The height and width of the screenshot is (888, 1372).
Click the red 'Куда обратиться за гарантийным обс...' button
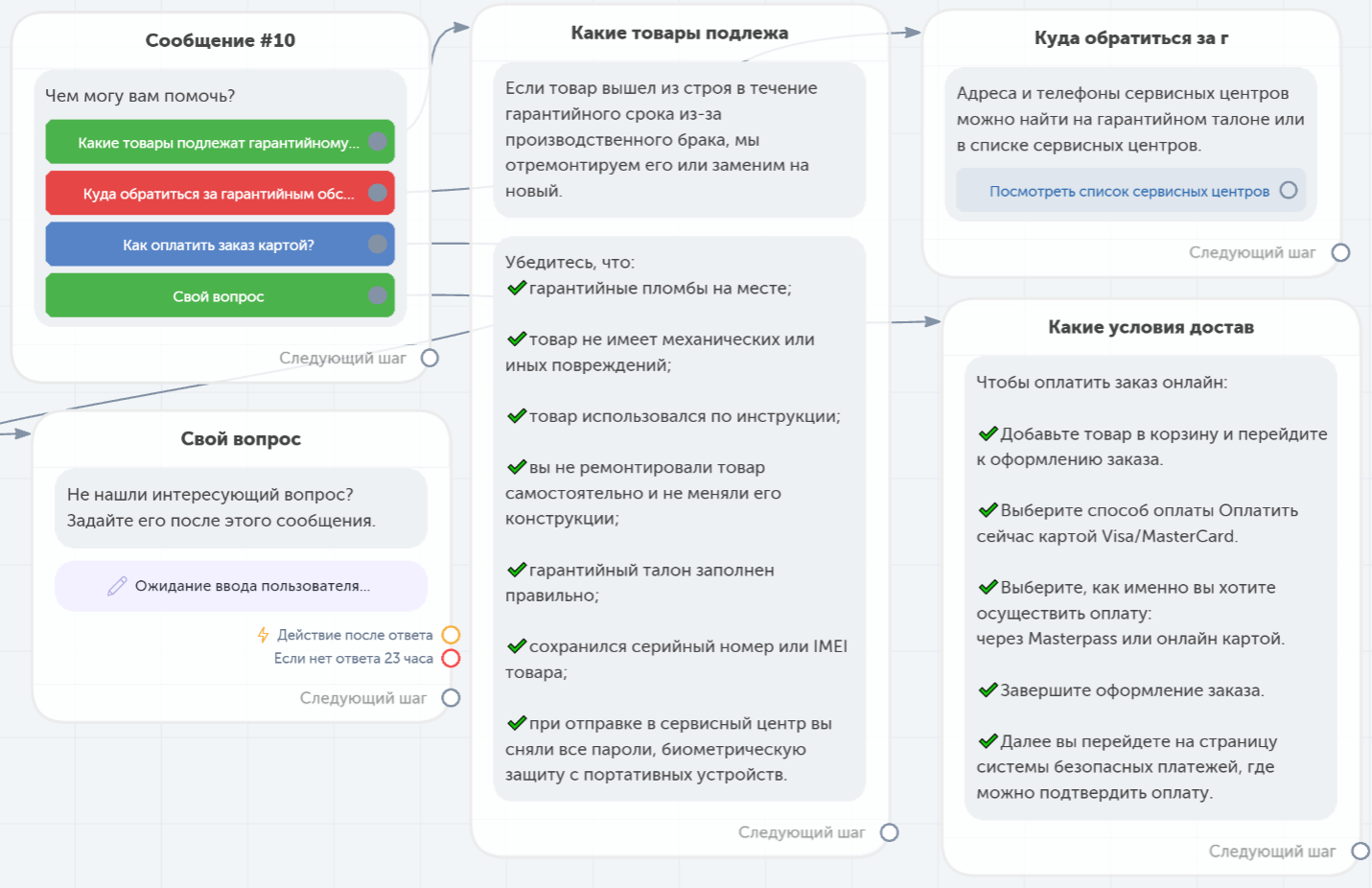click(x=220, y=193)
